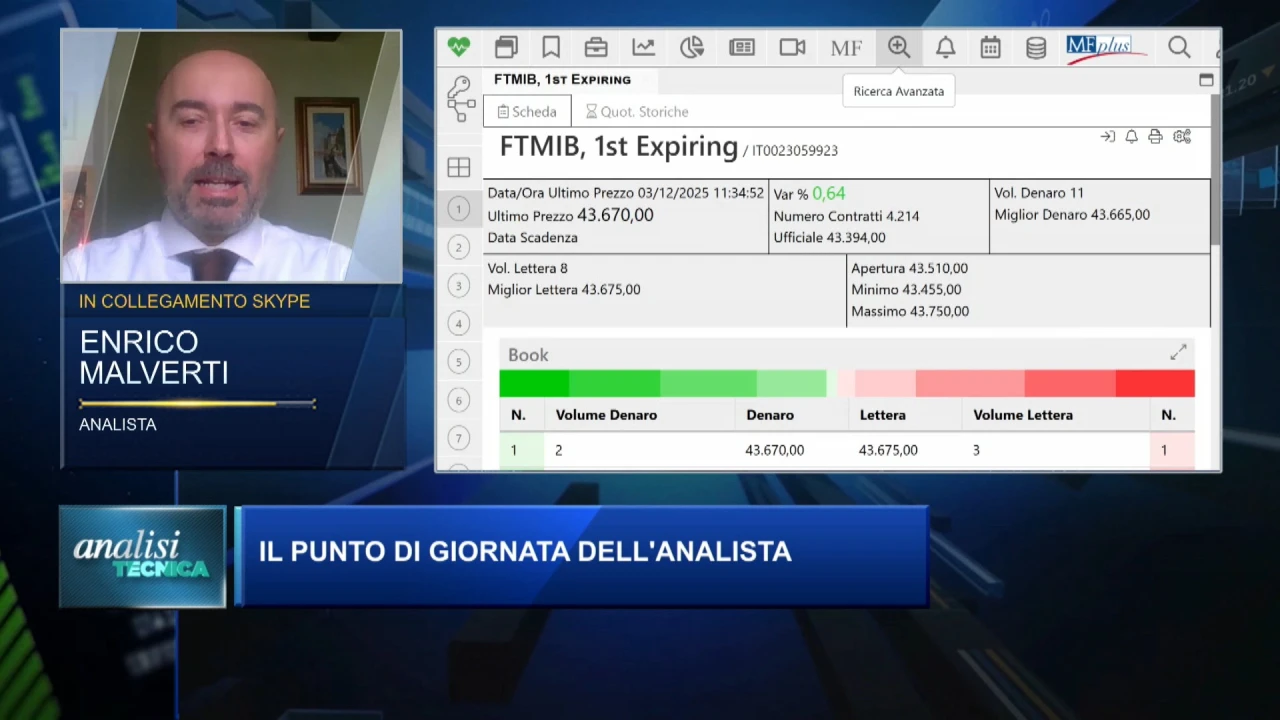Open the stacked windows icon
Screen dimensions: 1280x720
click(506, 47)
